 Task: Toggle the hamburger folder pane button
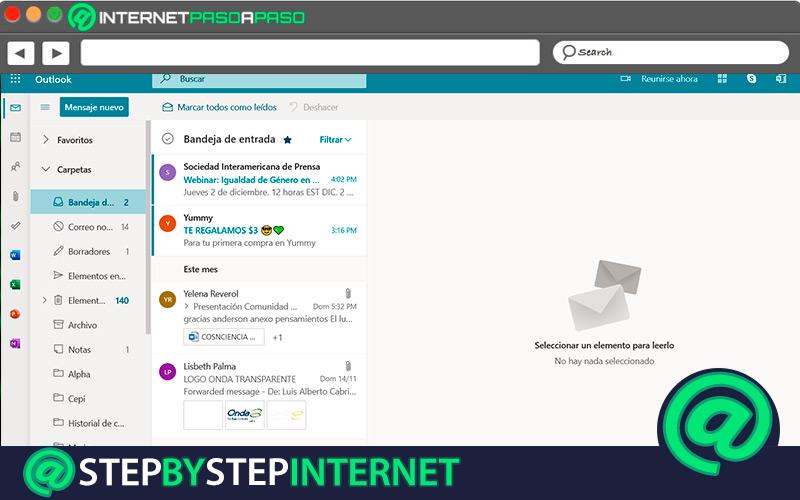point(45,107)
